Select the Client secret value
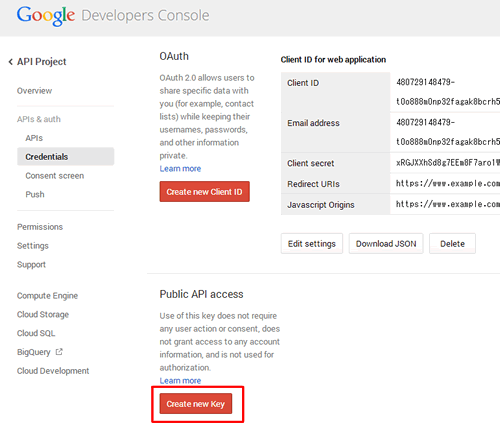500x442 pixels. pyautogui.click(x=448, y=163)
